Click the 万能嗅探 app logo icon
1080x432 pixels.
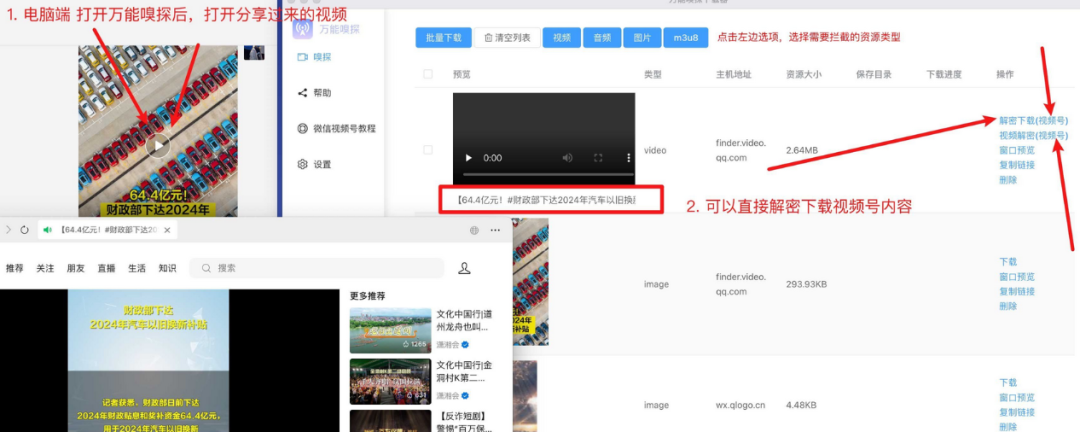coord(303,29)
